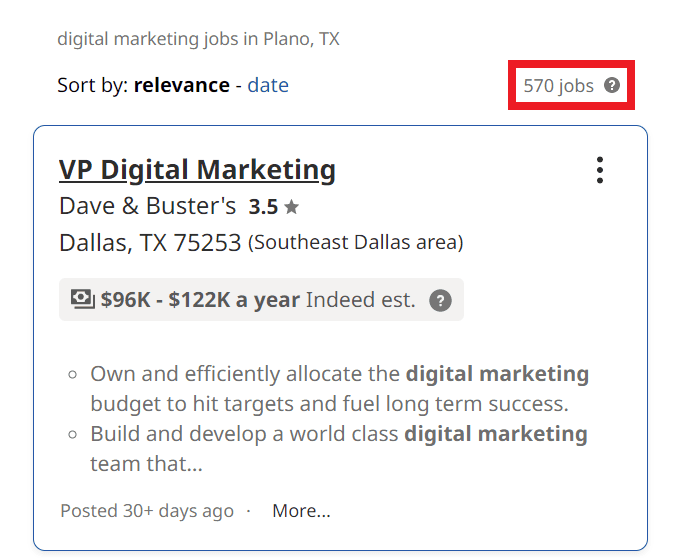This screenshot has width=677, height=558.
Task: Open the job count help icon
Action: pyautogui.click(x=612, y=85)
